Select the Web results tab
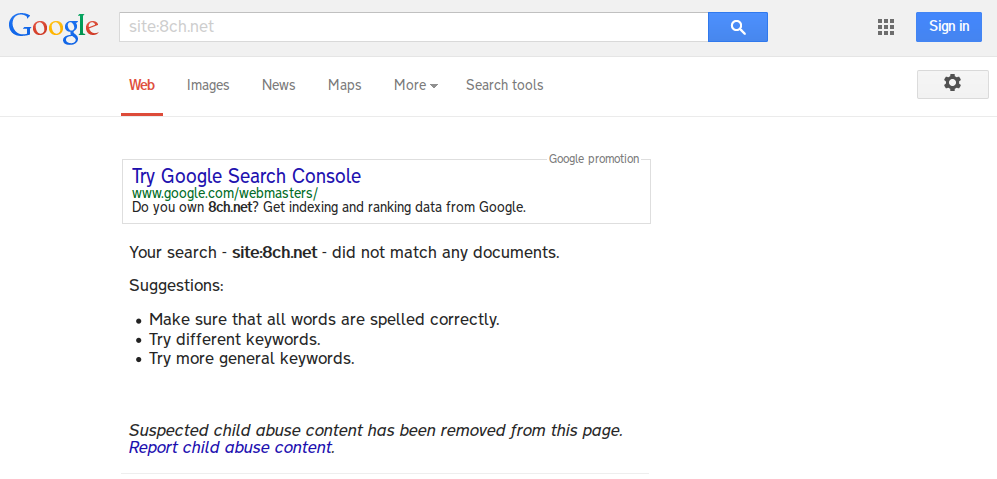 pyautogui.click(x=142, y=85)
